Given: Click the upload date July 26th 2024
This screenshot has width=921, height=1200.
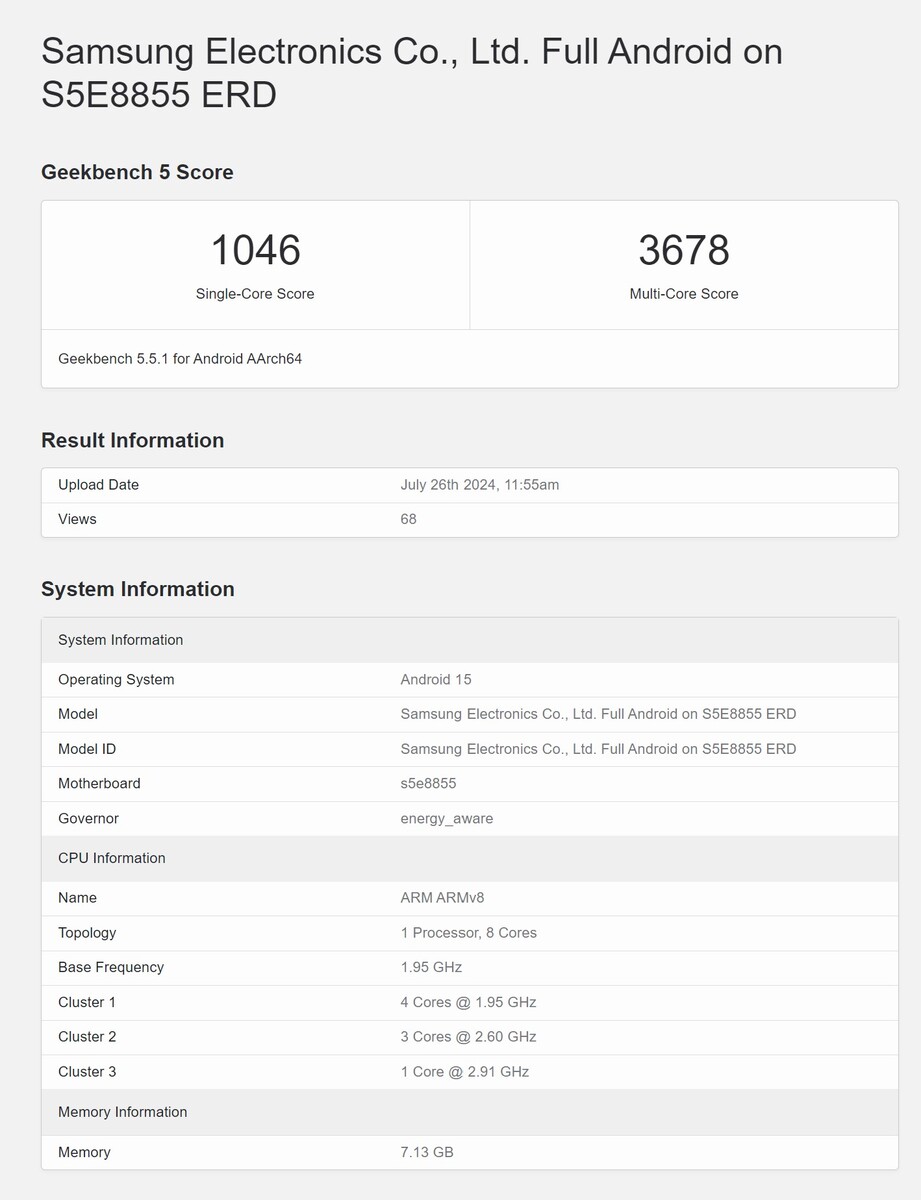Looking at the screenshot, I should [x=479, y=485].
